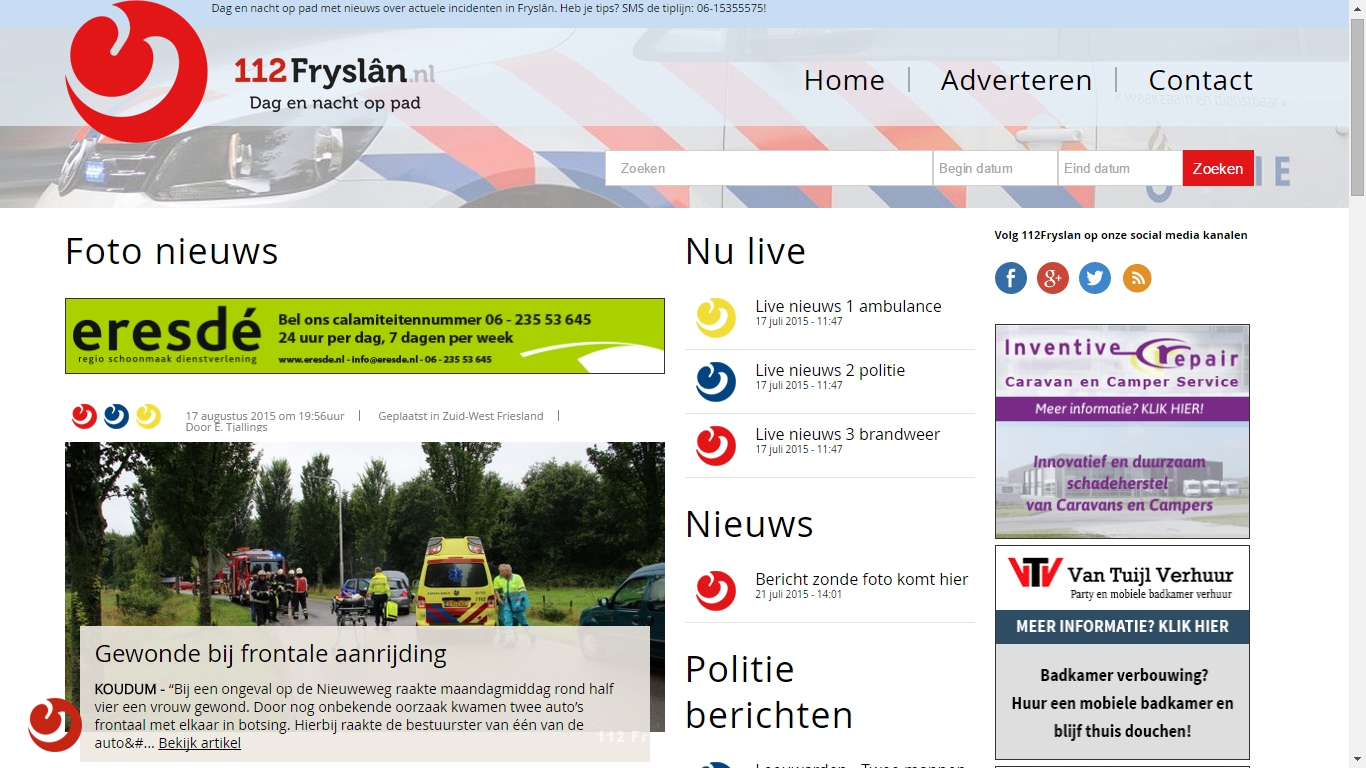Click the red icon beside Bericht zonde foto
Screen dimensions: 1366x768
(716, 591)
